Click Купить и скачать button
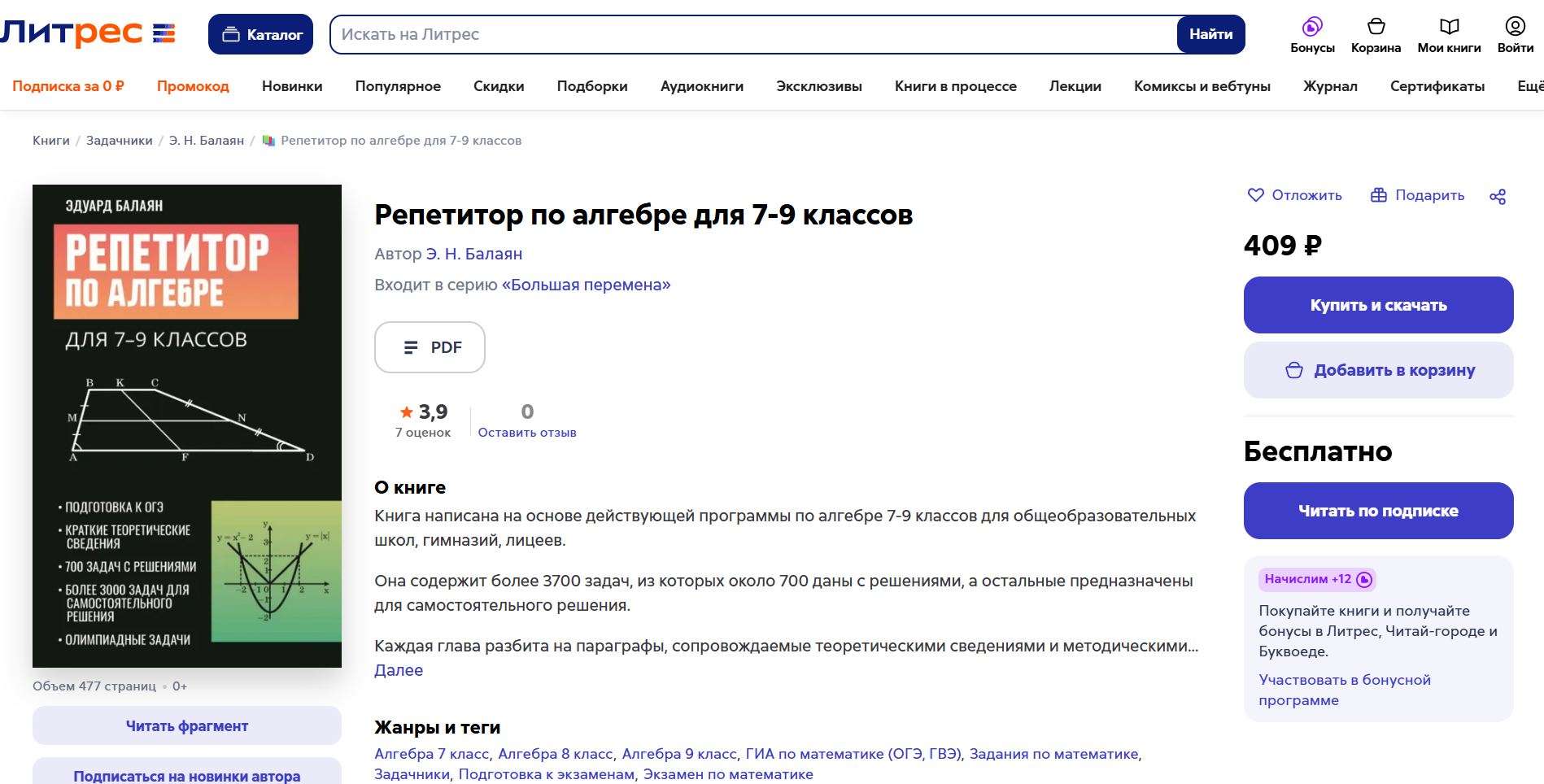 point(1378,305)
